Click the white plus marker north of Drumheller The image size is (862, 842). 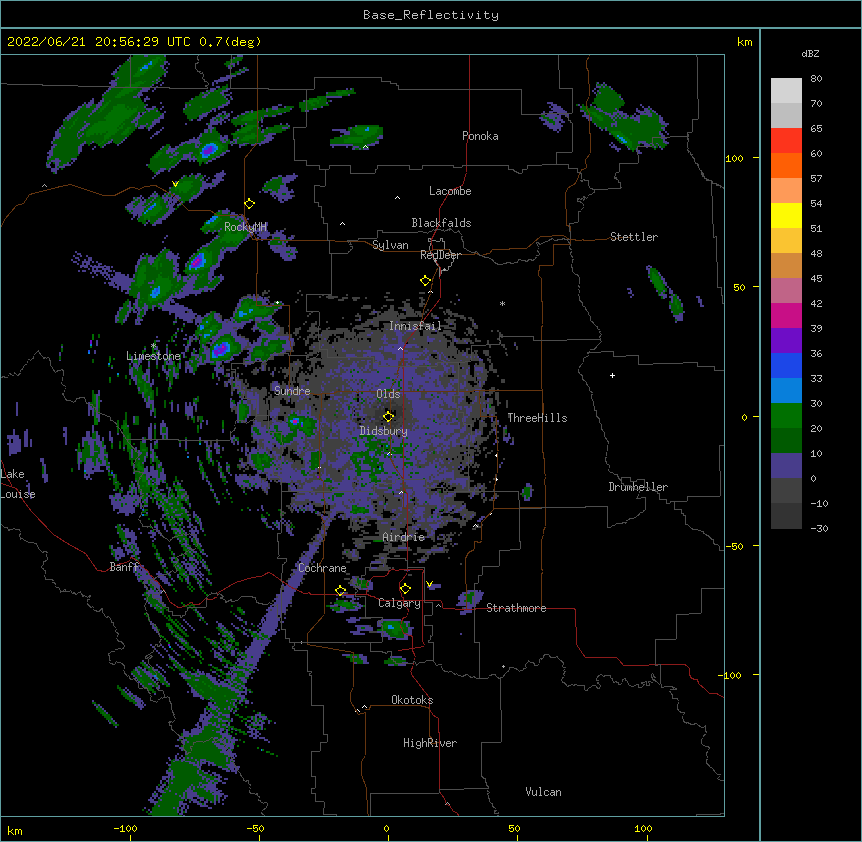click(612, 375)
